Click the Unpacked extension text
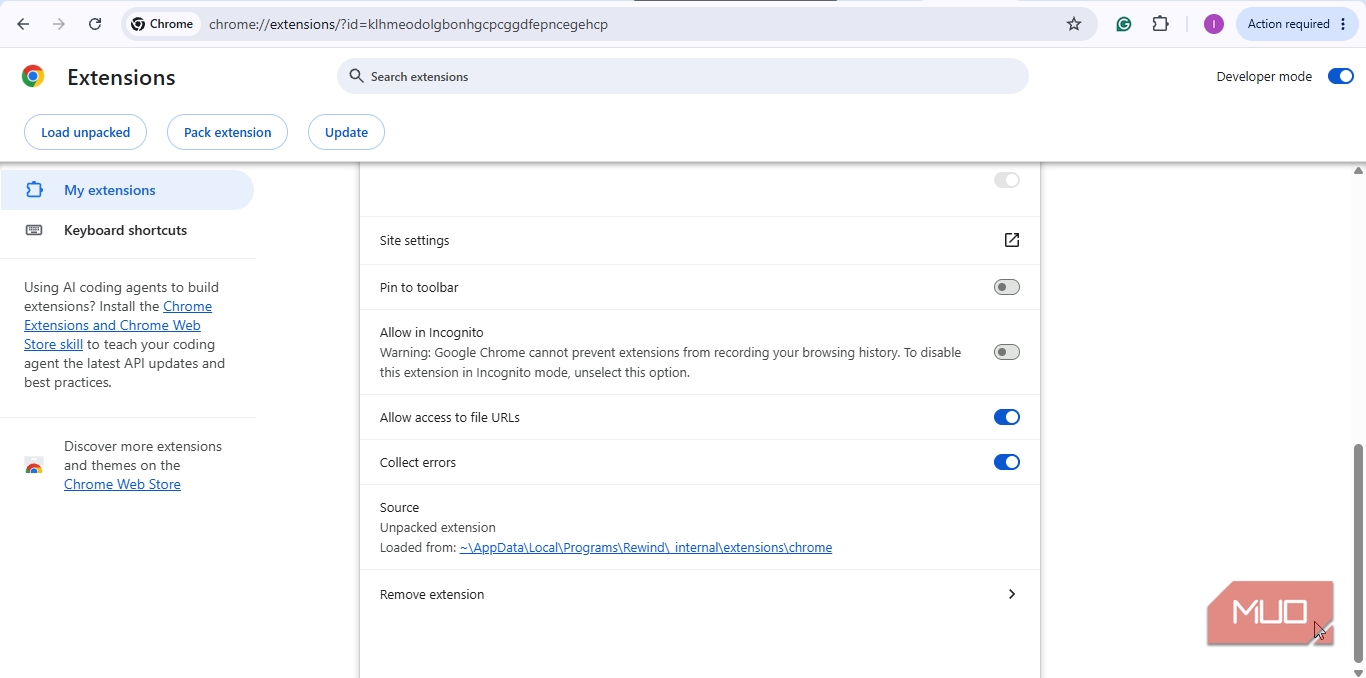The width and height of the screenshot is (1366, 678). [438, 528]
